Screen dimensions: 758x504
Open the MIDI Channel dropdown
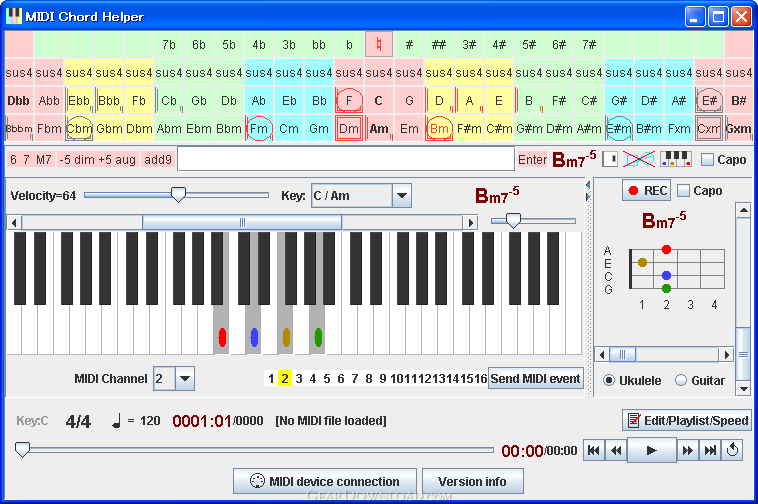[185, 378]
